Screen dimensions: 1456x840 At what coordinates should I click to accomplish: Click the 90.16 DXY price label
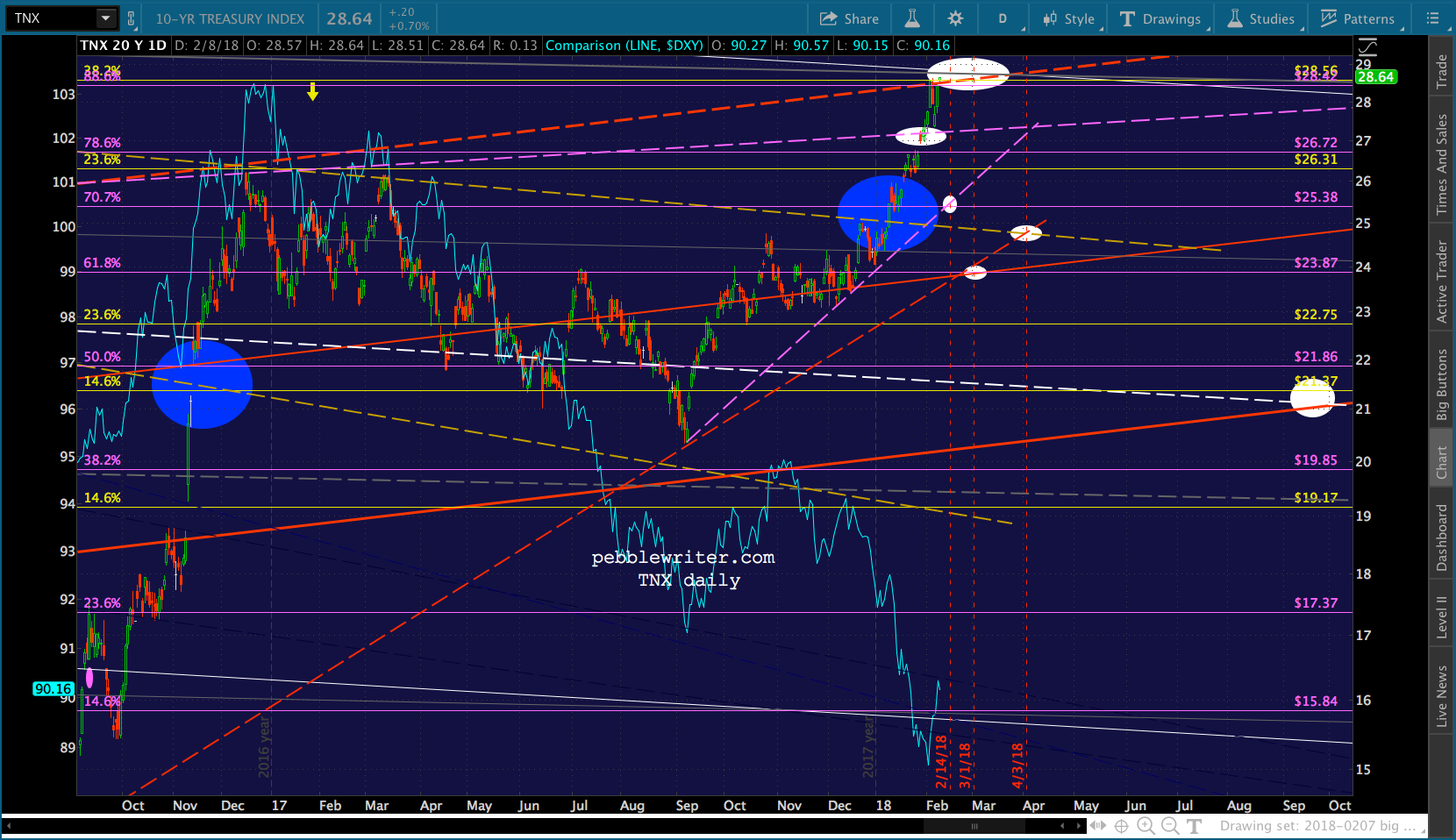[54, 689]
